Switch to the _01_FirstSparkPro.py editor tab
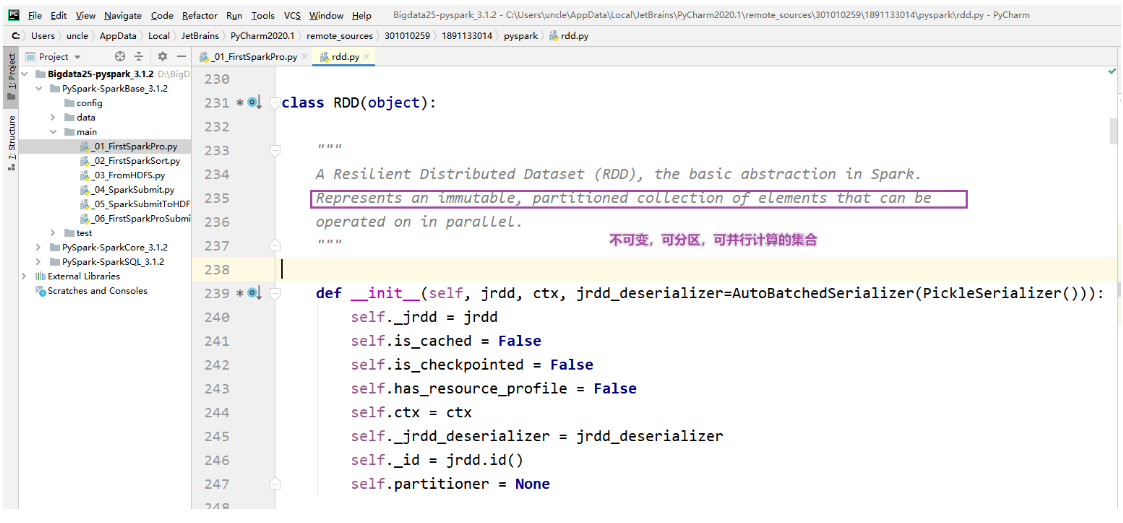 [252, 57]
